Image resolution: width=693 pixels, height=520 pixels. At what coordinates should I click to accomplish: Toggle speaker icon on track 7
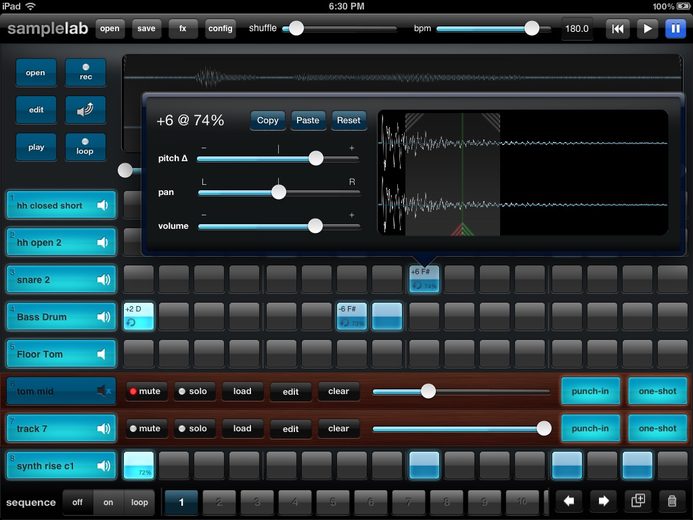pos(103,428)
